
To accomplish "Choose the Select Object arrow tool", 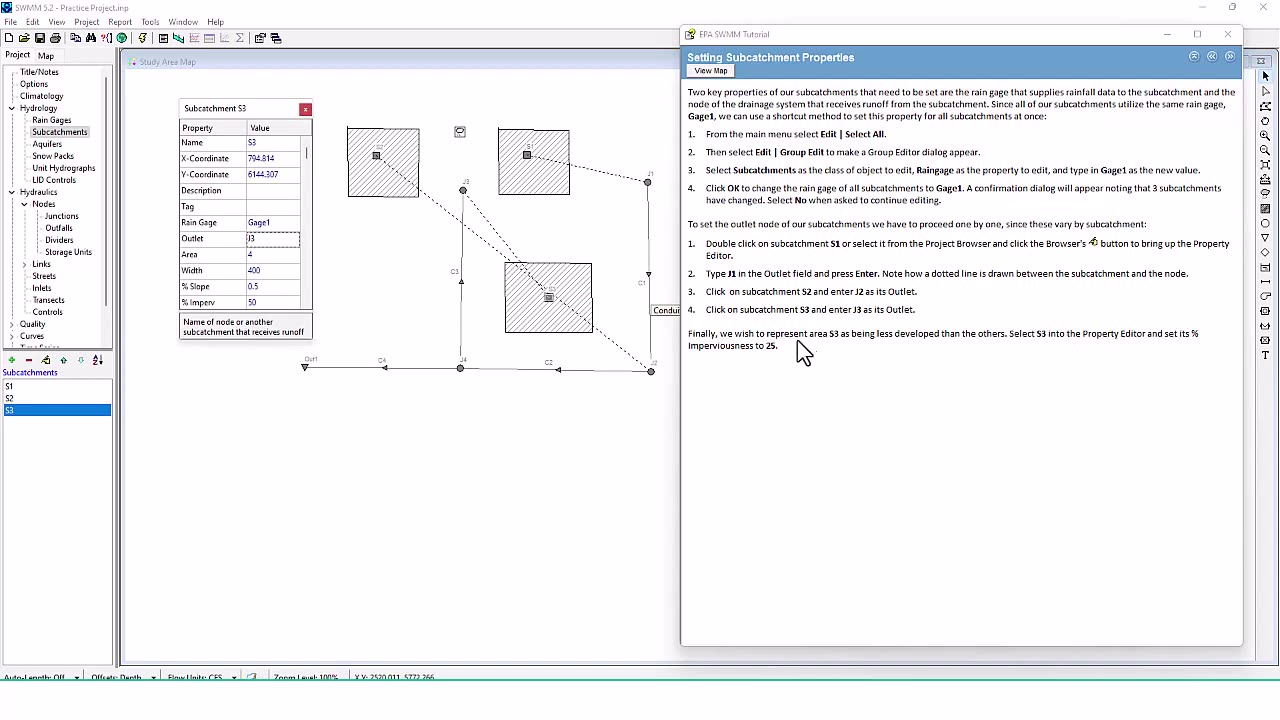I will 1265,76.
